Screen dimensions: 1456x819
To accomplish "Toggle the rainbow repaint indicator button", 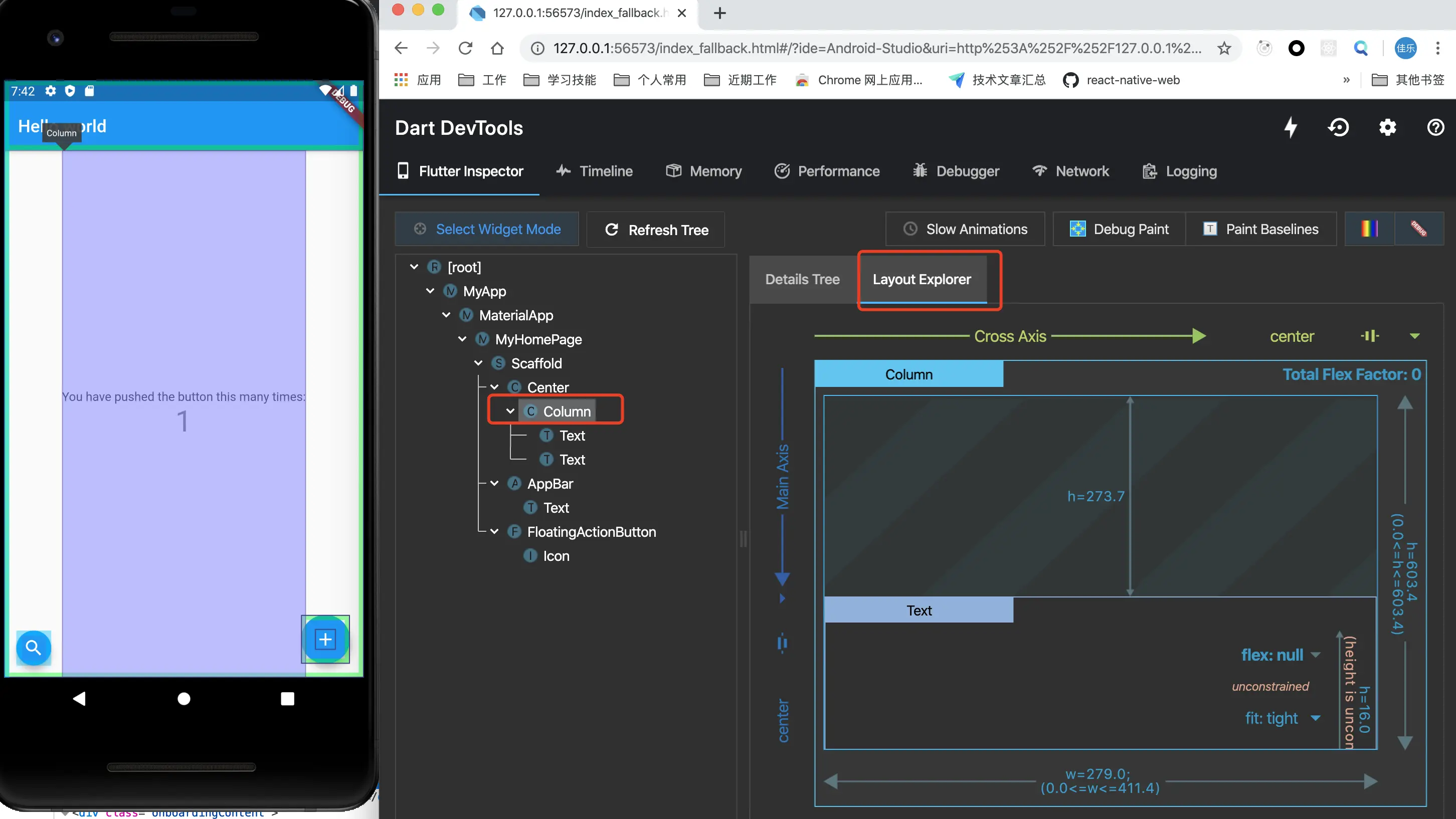I will (1370, 229).
